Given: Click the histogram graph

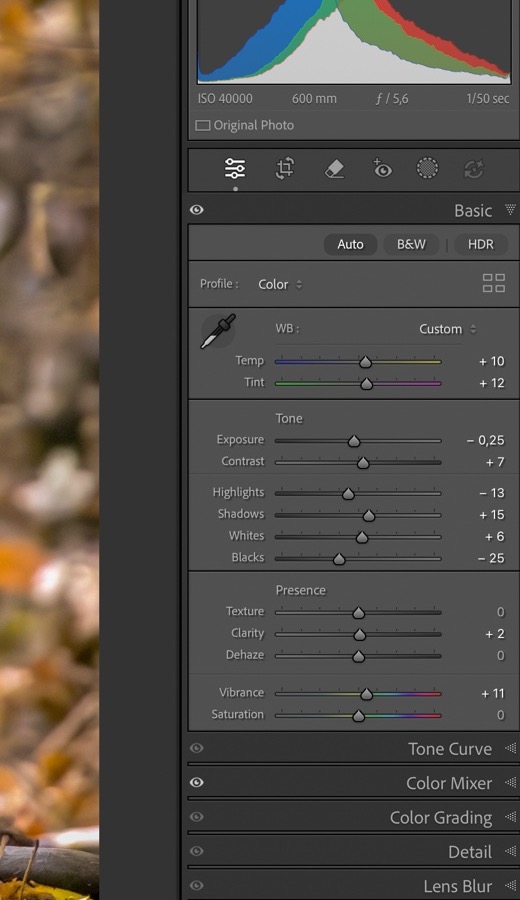Looking at the screenshot, I should point(354,41).
